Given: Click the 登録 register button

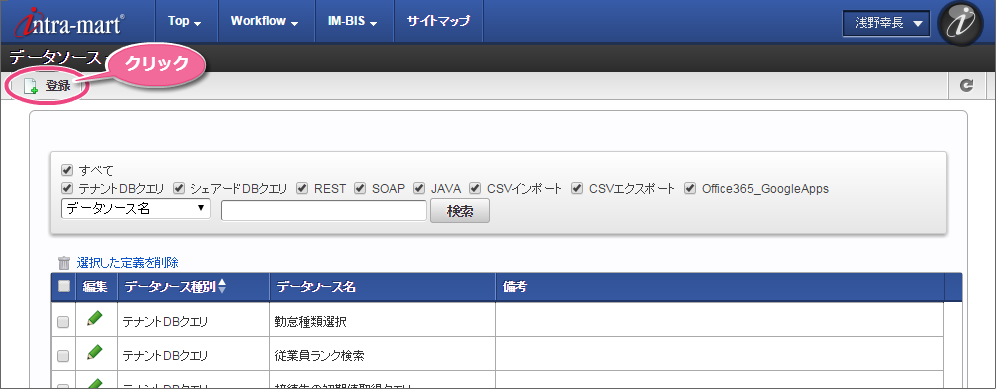Looking at the screenshot, I should click(x=47, y=86).
